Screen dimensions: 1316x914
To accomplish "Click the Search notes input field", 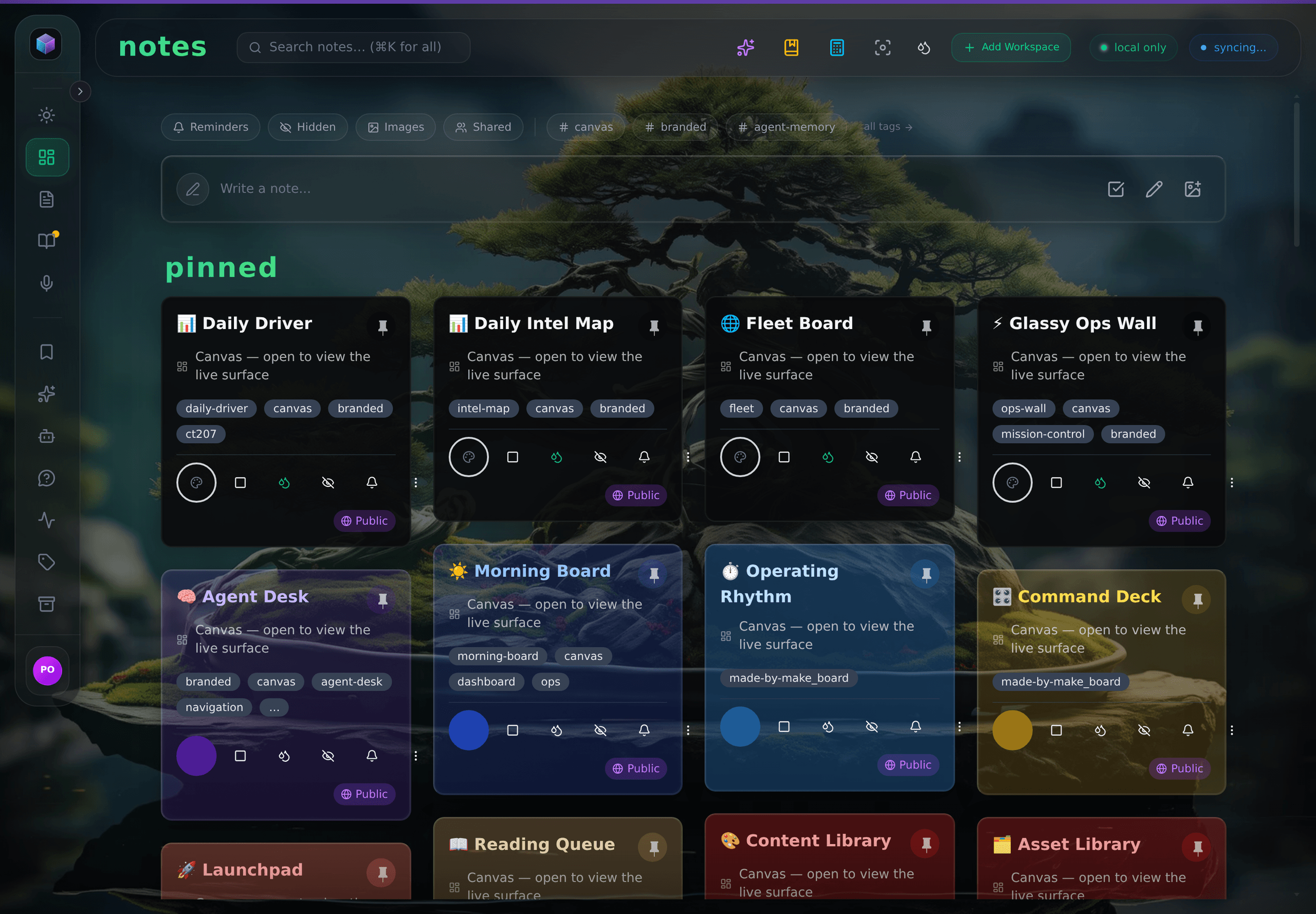I will (353, 47).
